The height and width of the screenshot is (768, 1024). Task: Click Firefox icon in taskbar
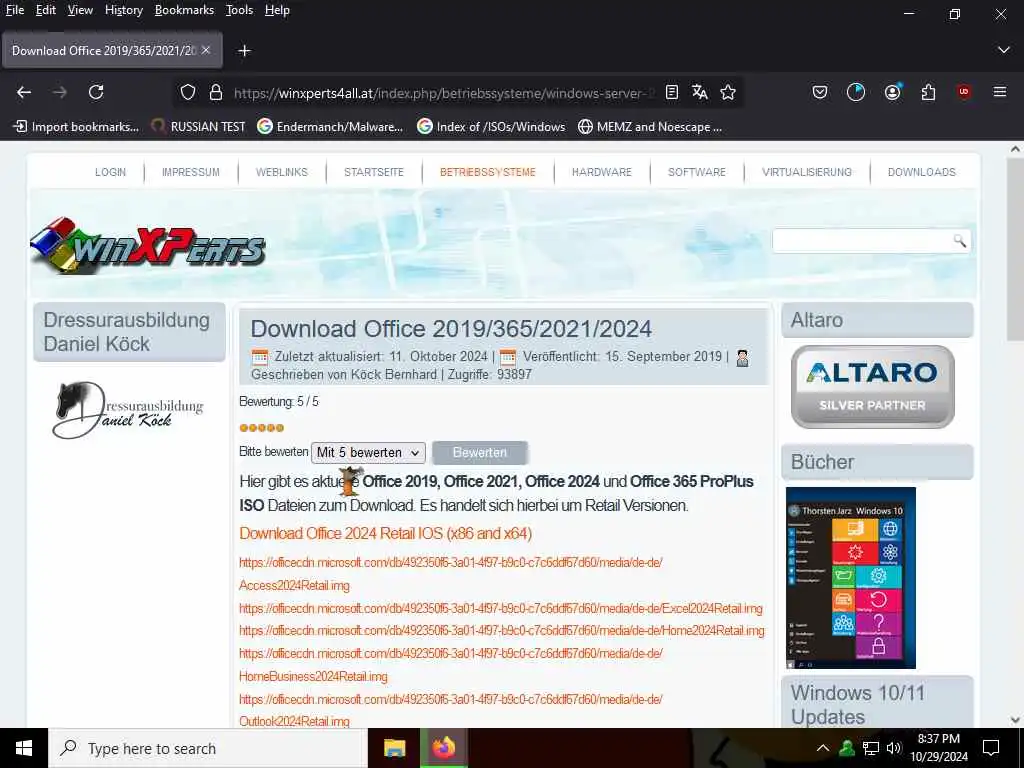(x=443, y=748)
